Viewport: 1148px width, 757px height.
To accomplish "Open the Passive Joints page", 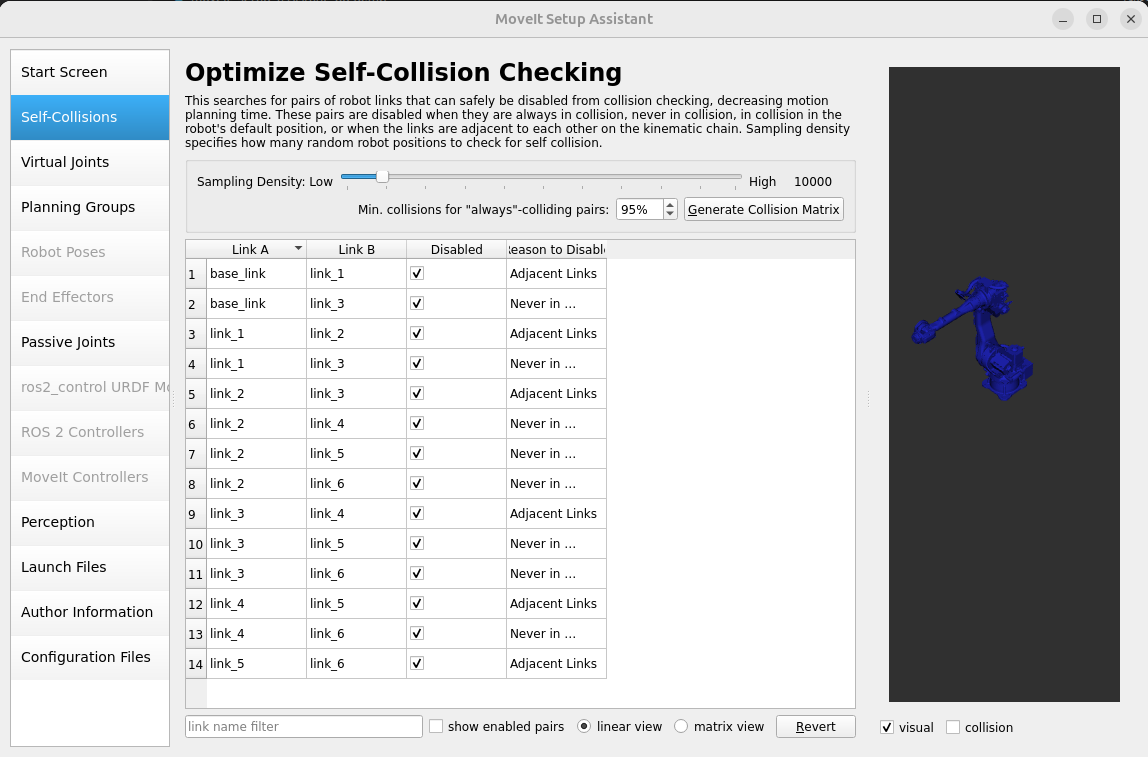I will point(90,342).
